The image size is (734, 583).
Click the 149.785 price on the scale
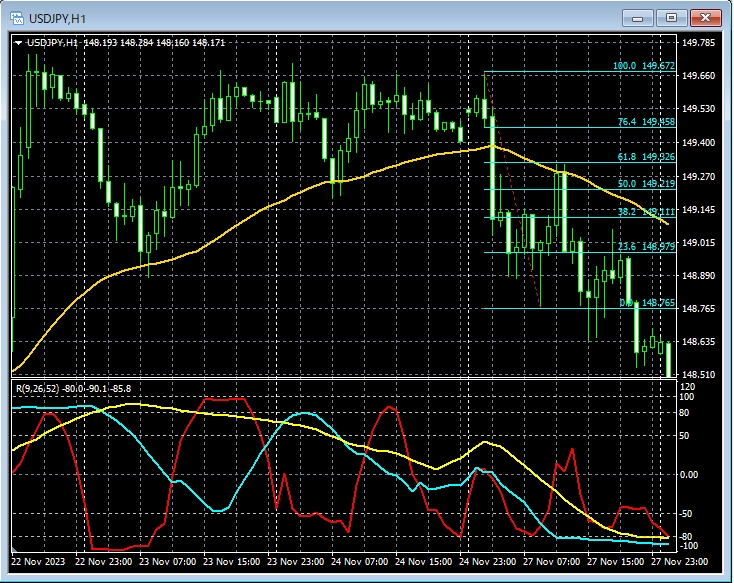point(698,43)
